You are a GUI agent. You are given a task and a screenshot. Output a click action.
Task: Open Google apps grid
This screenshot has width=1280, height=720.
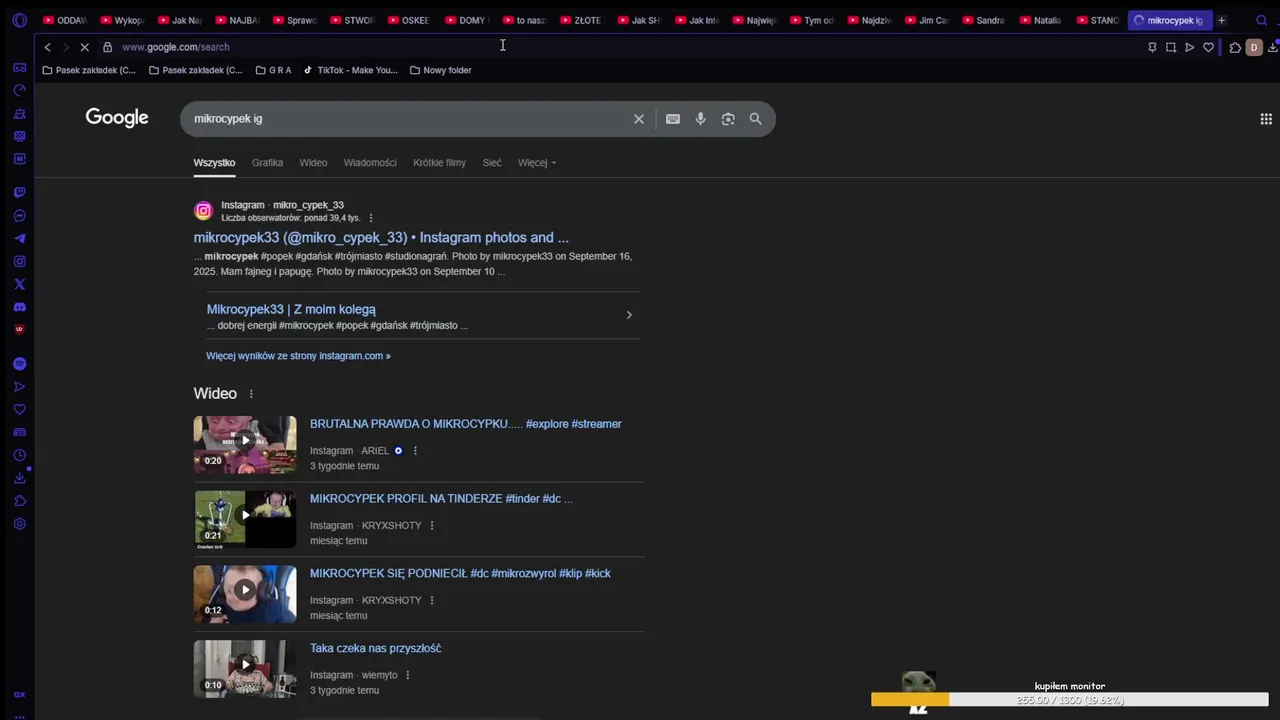pyautogui.click(x=1266, y=119)
